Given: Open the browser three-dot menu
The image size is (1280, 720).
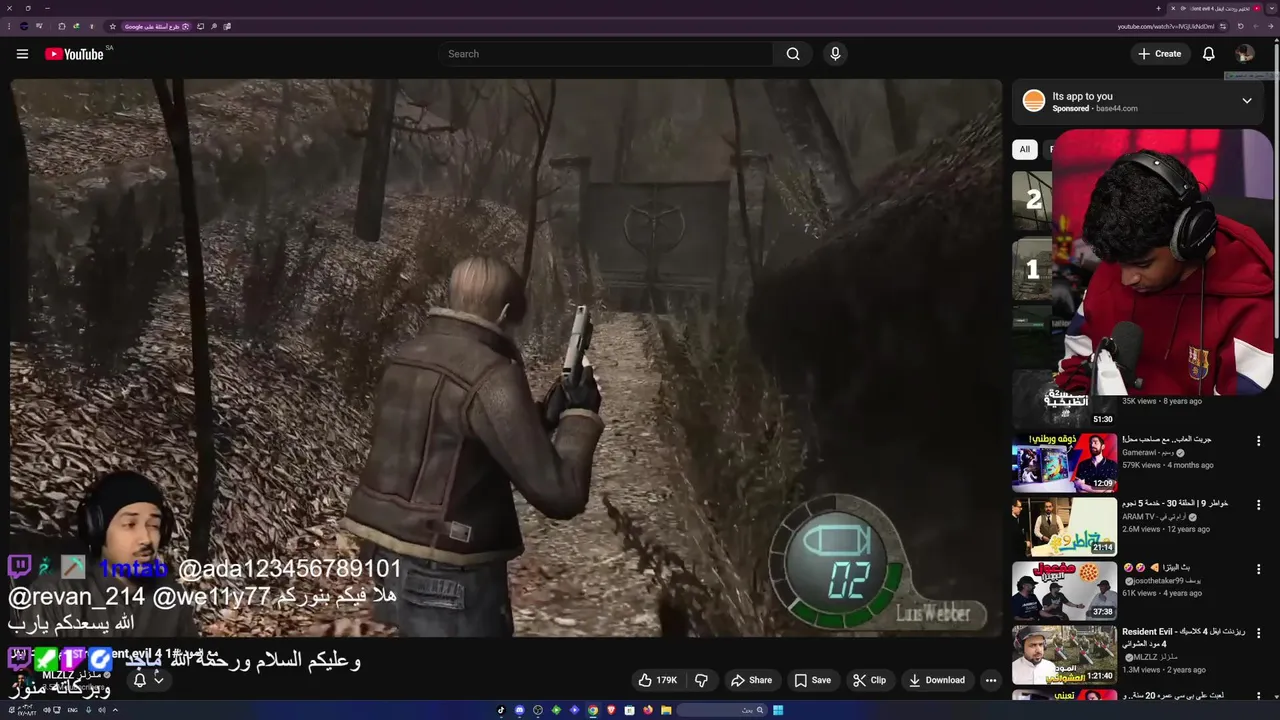Looking at the screenshot, I should 9,26.
